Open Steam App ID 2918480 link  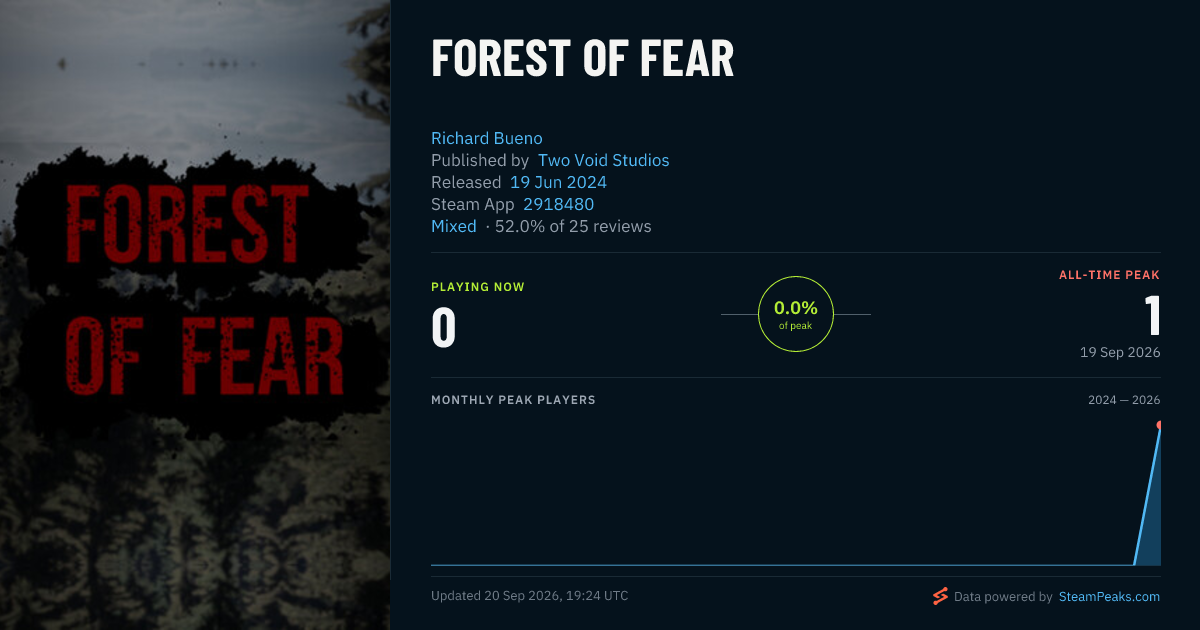558,204
